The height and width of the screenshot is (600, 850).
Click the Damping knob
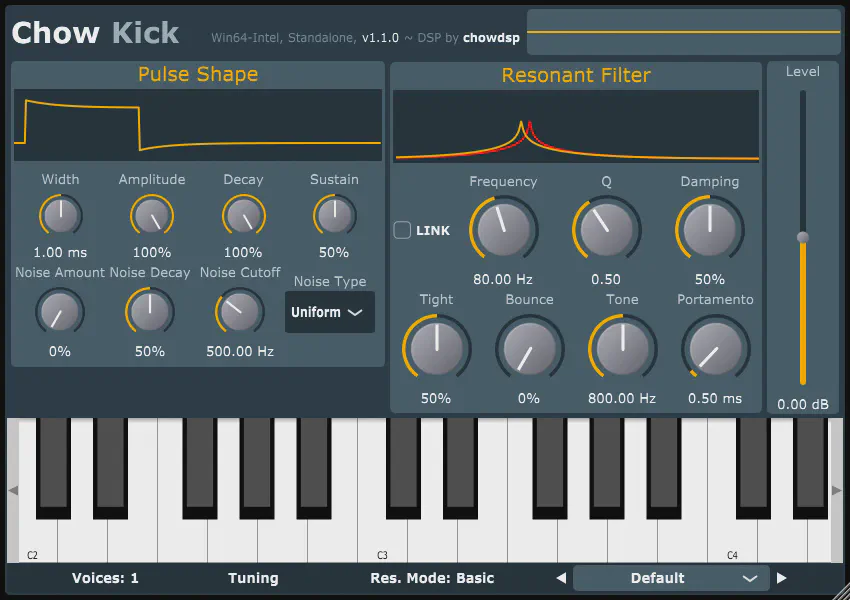[709, 227]
